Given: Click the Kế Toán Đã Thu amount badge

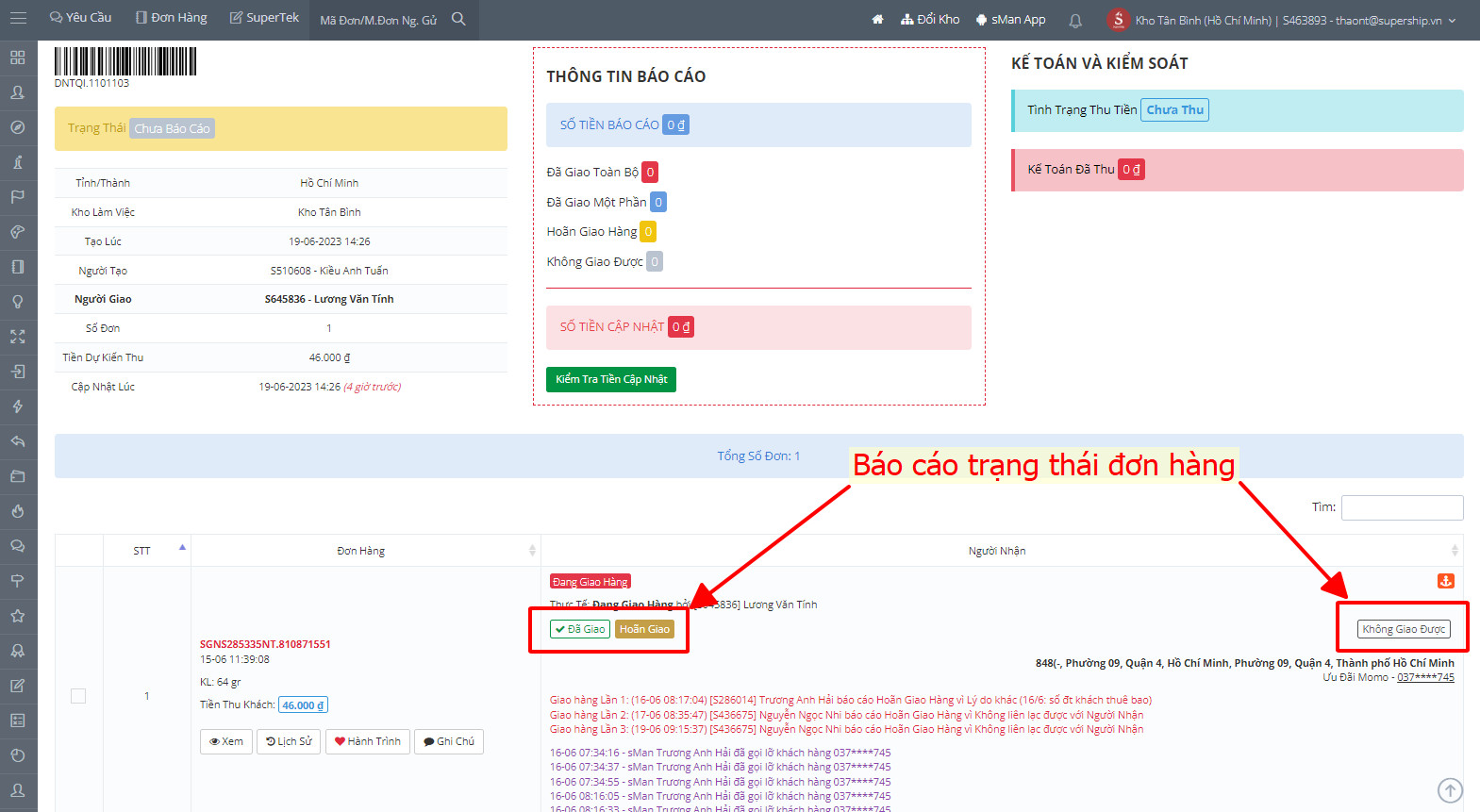Looking at the screenshot, I should point(1131,170).
